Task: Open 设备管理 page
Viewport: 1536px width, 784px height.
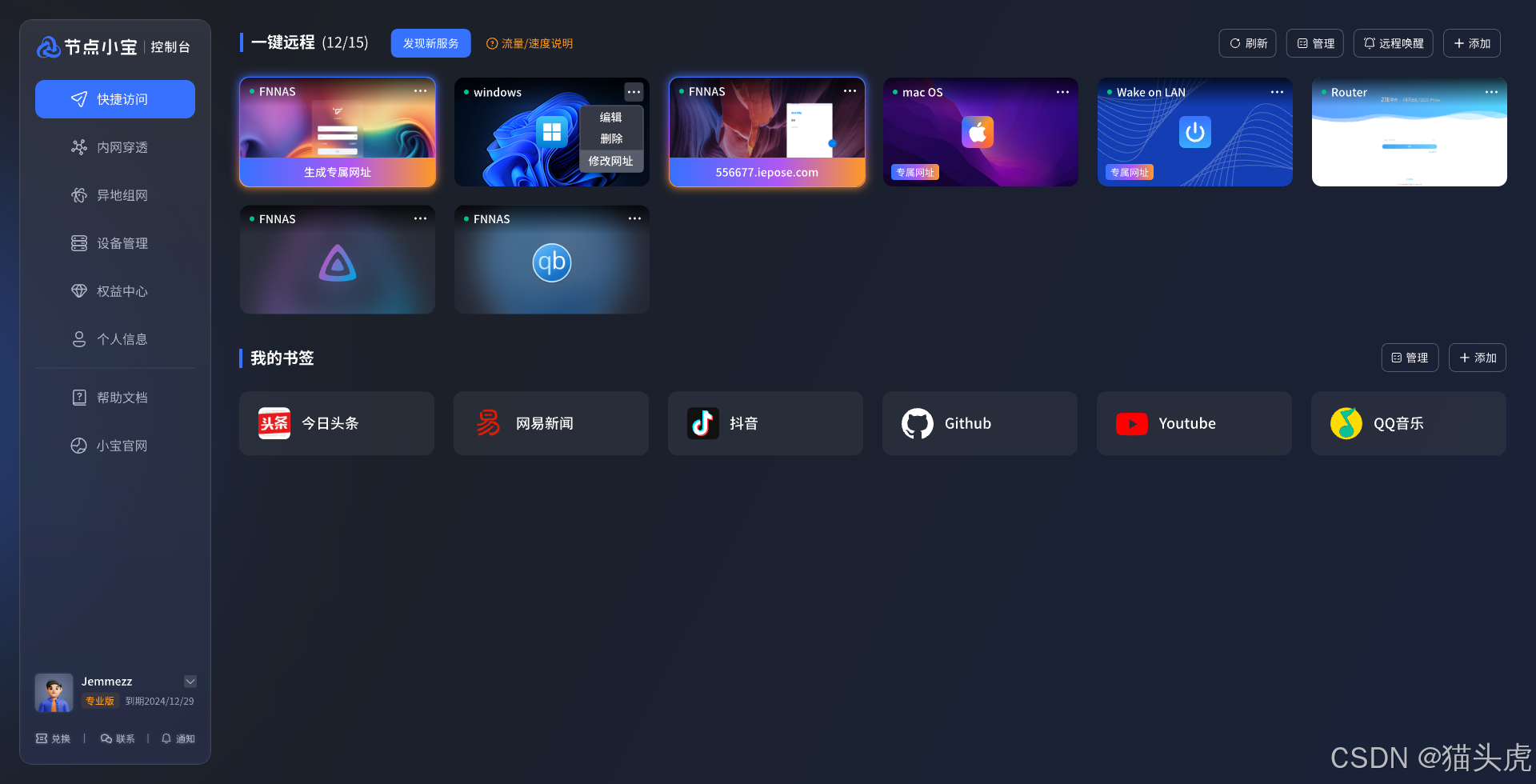Action: click(x=115, y=243)
